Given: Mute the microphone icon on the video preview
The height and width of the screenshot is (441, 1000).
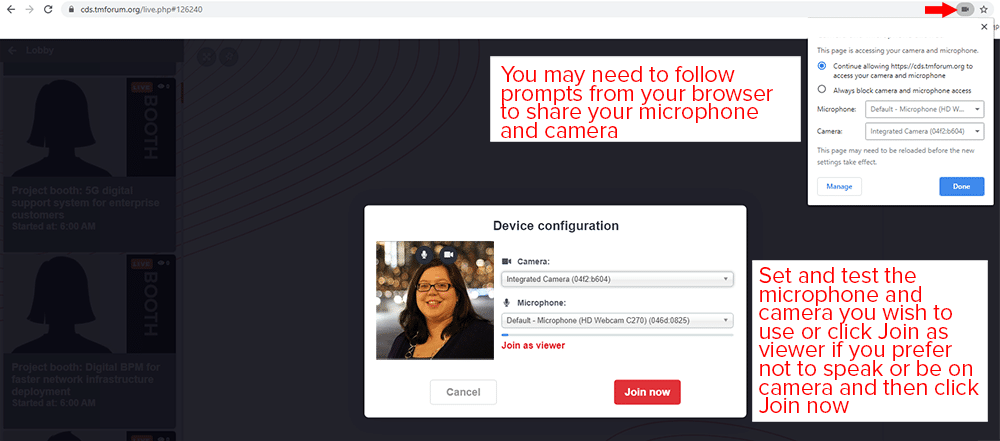Looking at the screenshot, I should coord(424,254).
